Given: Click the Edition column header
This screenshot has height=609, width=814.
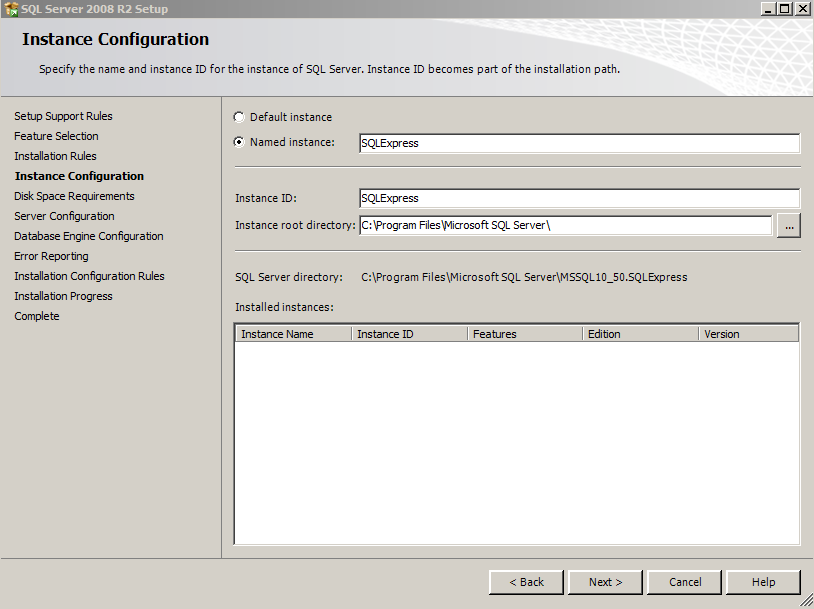Looking at the screenshot, I should pyautogui.click(x=641, y=334).
